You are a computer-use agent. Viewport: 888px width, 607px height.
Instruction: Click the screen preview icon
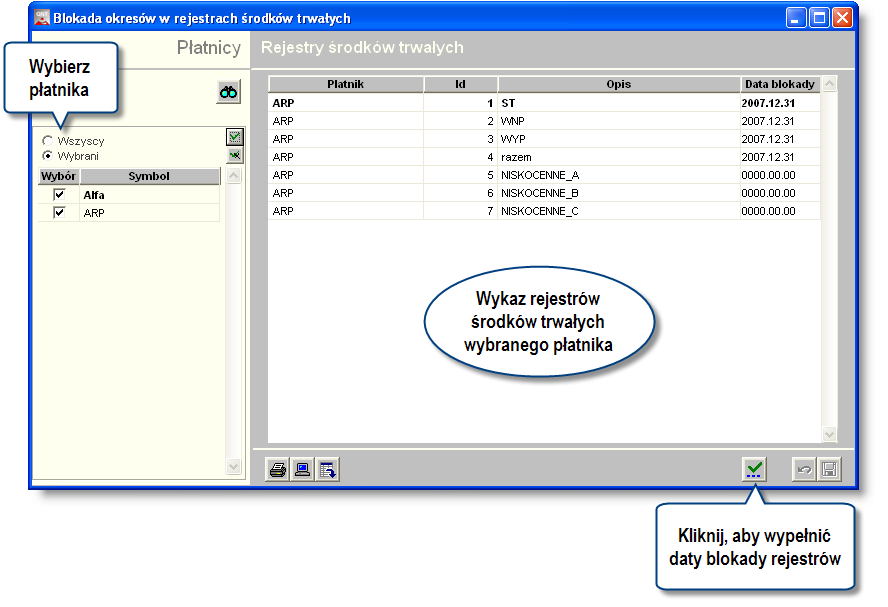(x=302, y=469)
